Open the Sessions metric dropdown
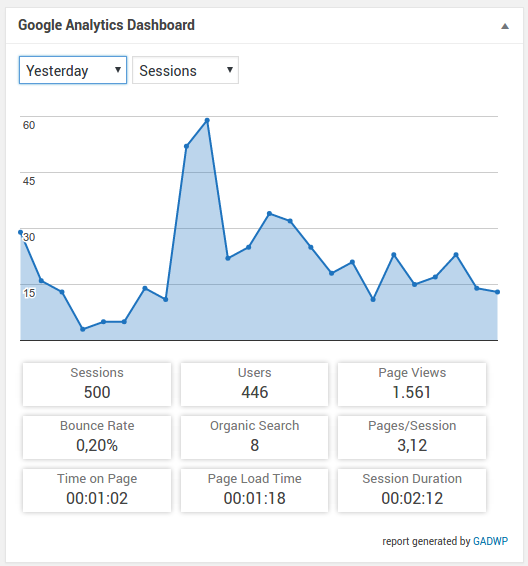The height and width of the screenshot is (566, 528). tap(185, 70)
